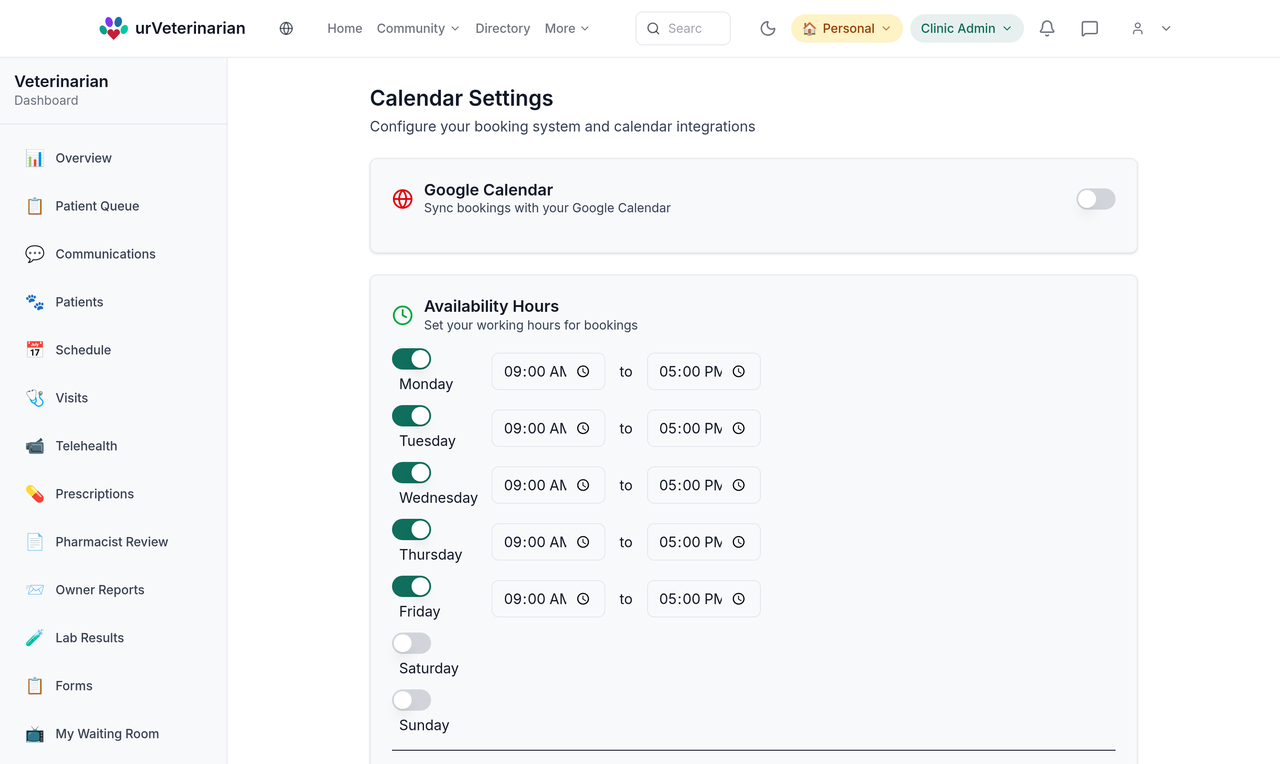1280x764 pixels.
Task: Open Lab Results in sidebar
Action: 113,638
